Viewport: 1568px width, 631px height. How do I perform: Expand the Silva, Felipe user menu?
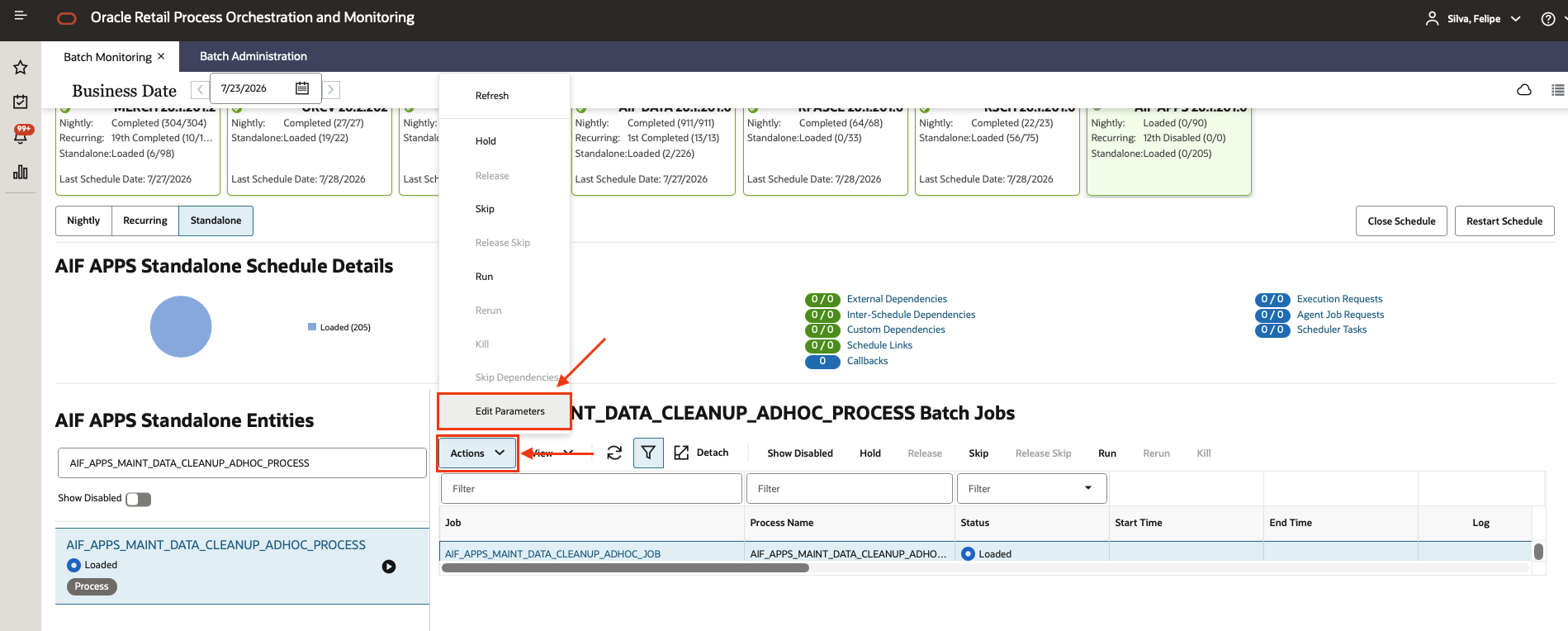[1484, 18]
